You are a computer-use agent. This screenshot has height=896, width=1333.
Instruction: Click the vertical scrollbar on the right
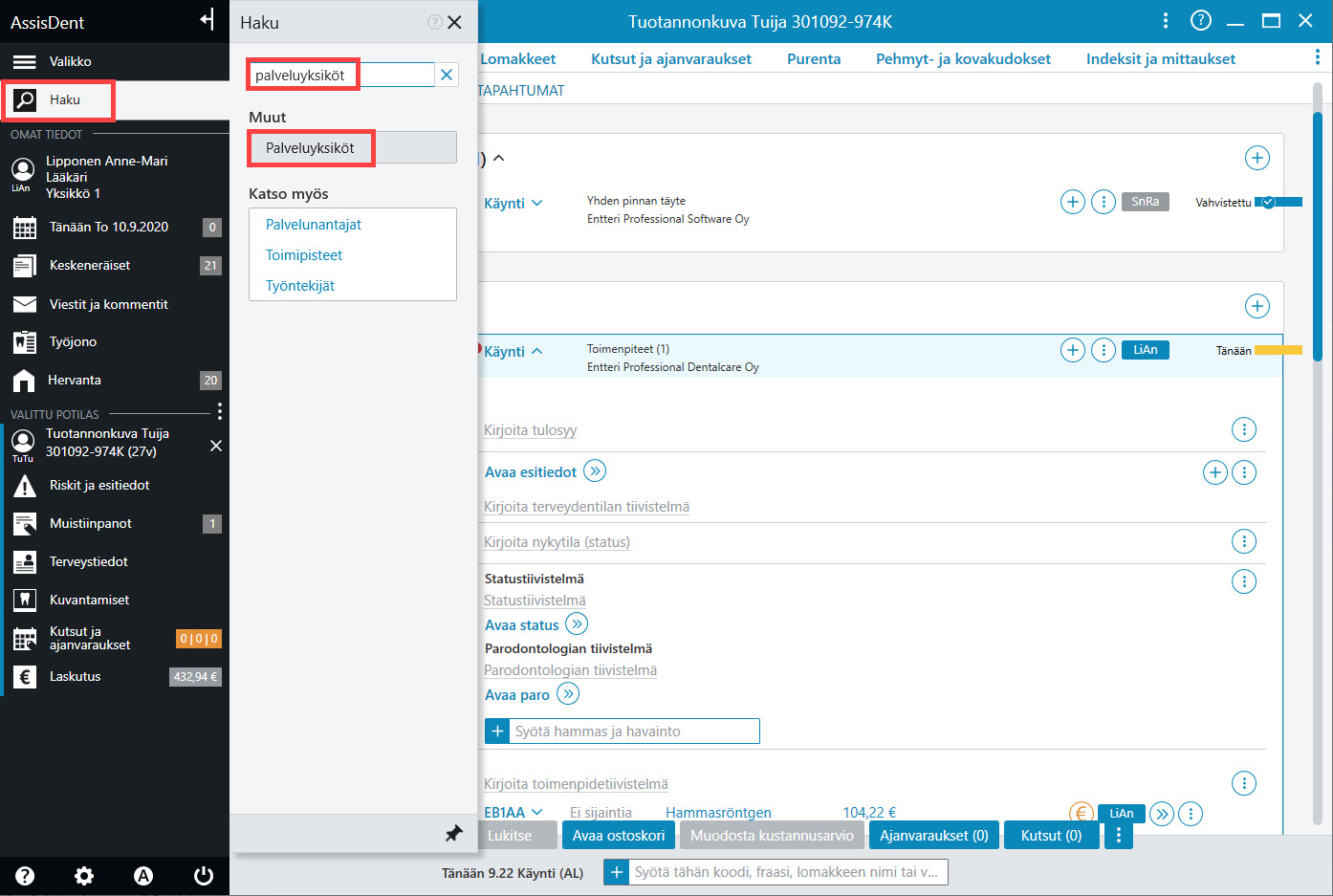(x=1318, y=222)
